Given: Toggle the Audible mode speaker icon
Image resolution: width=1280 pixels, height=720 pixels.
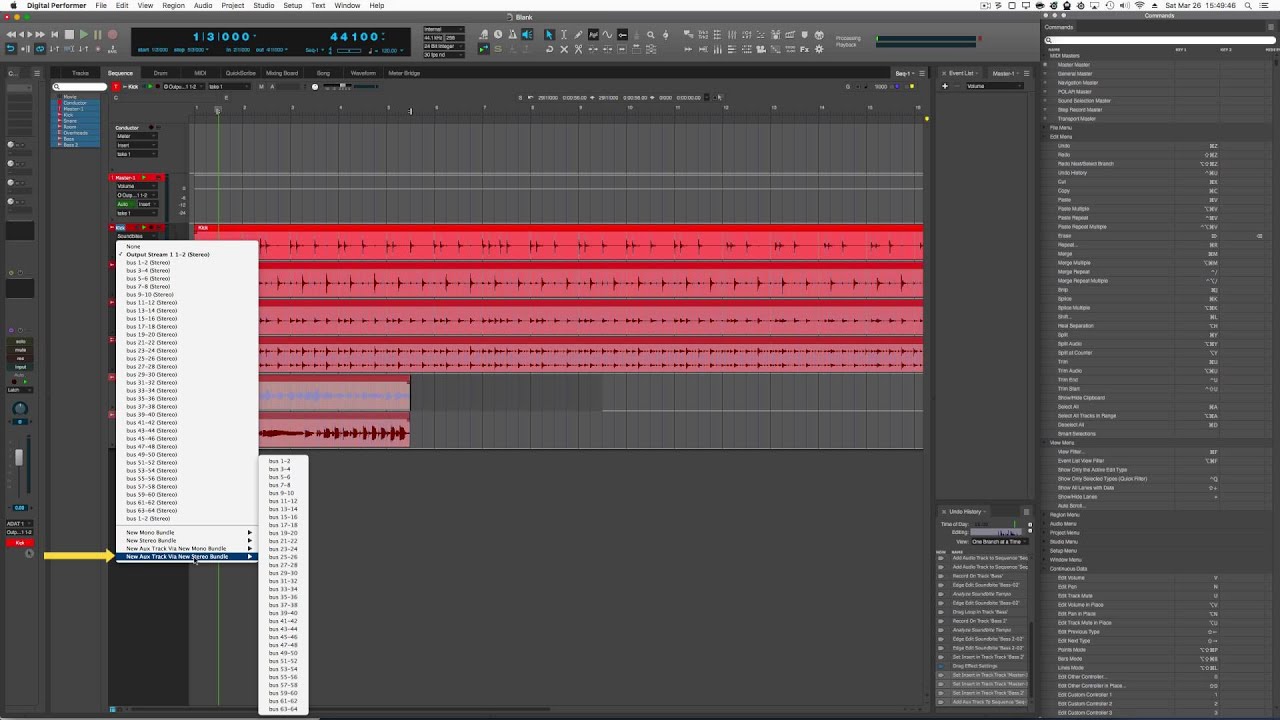Looking at the screenshot, I should (527, 34).
